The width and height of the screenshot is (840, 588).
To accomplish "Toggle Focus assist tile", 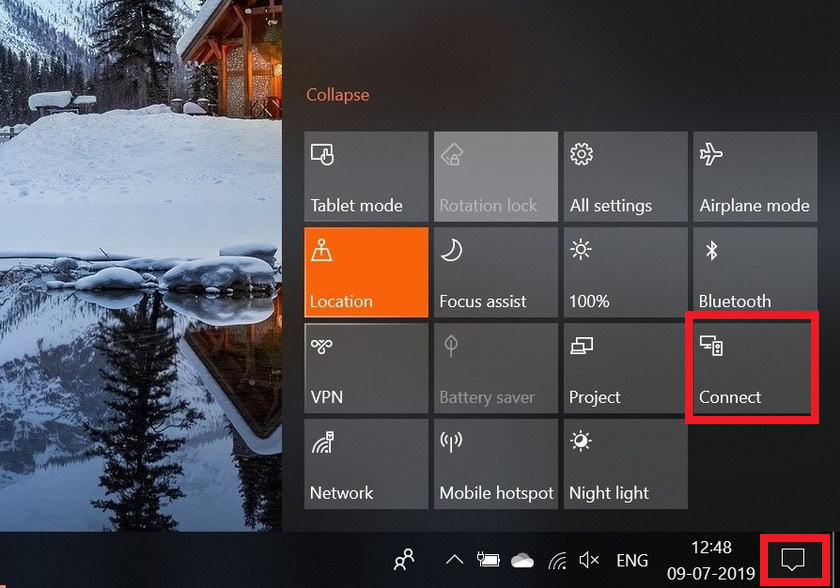I will [x=496, y=272].
